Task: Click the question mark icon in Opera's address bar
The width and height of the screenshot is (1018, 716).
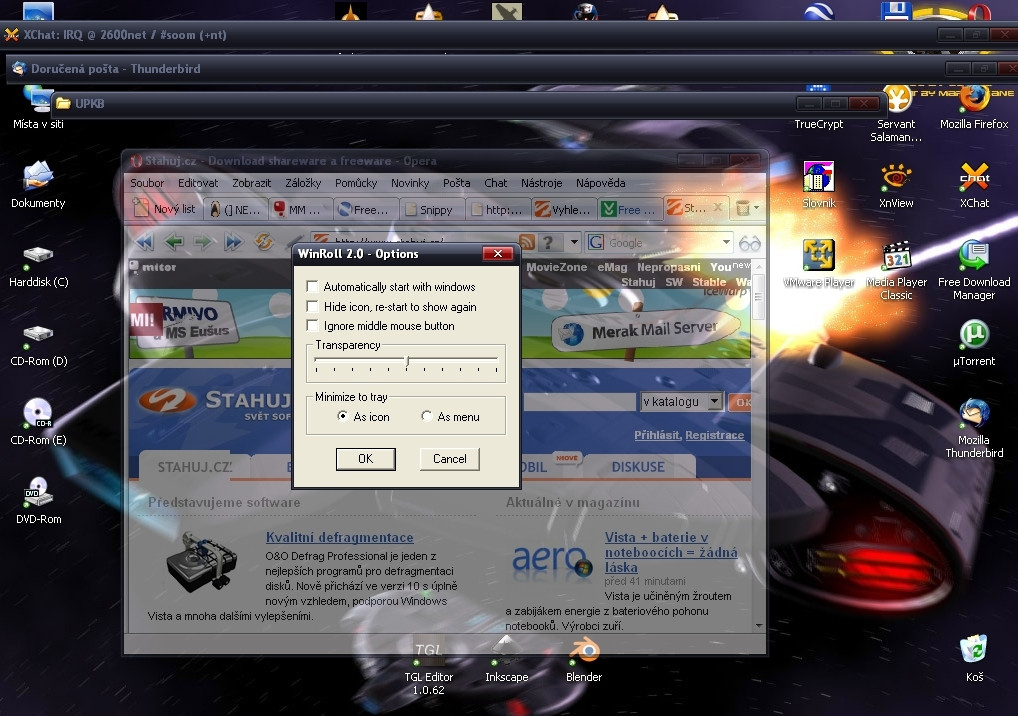Action: [548, 243]
